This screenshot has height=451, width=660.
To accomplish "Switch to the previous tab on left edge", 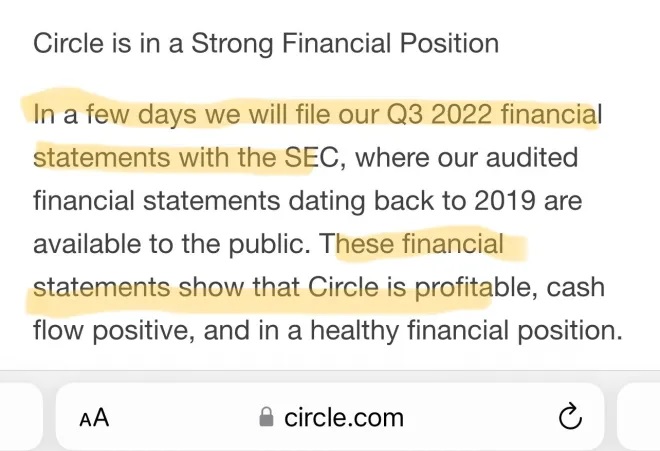I will (x=20, y=416).
